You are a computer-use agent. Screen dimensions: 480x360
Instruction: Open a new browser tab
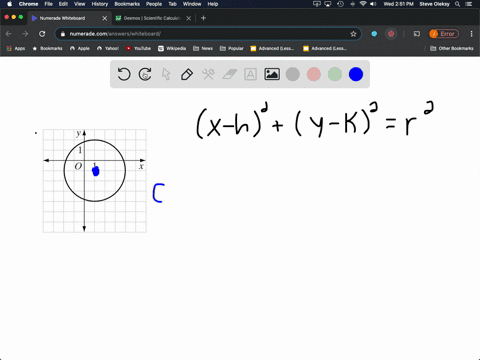[x=203, y=18]
